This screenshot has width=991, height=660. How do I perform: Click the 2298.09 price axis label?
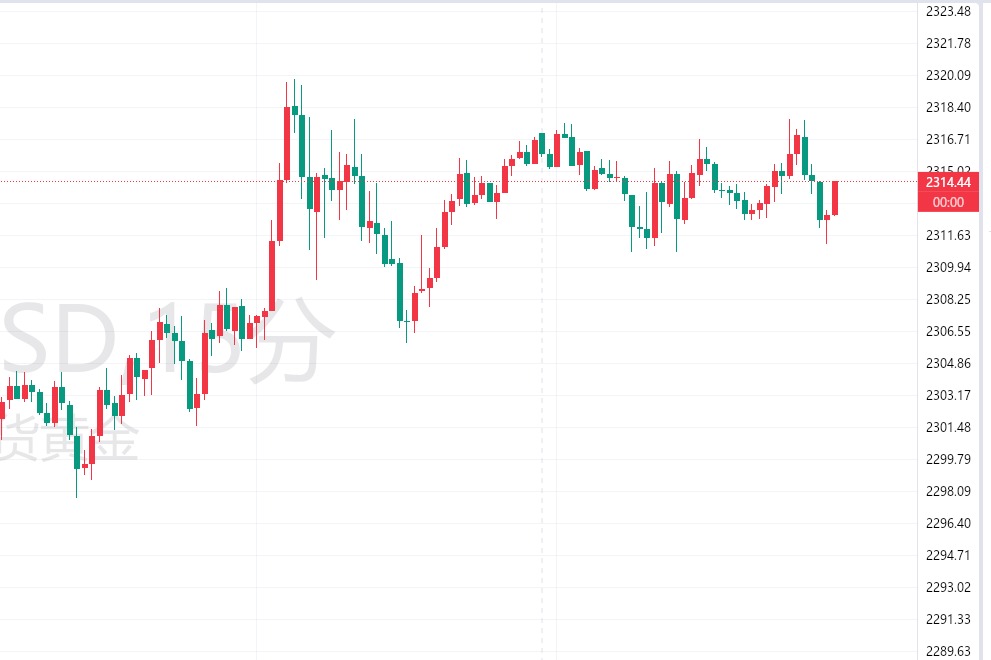(948, 491)
